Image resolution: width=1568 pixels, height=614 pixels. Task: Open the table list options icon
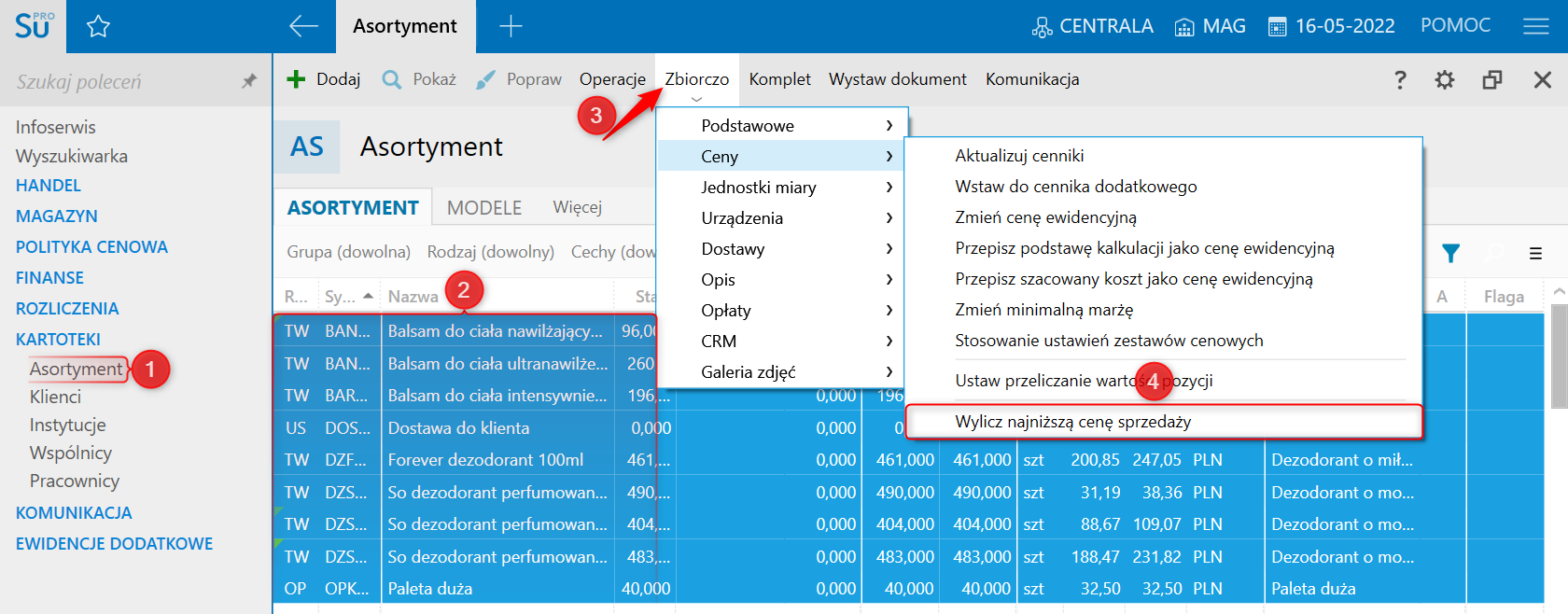(x=1535, y=253)
